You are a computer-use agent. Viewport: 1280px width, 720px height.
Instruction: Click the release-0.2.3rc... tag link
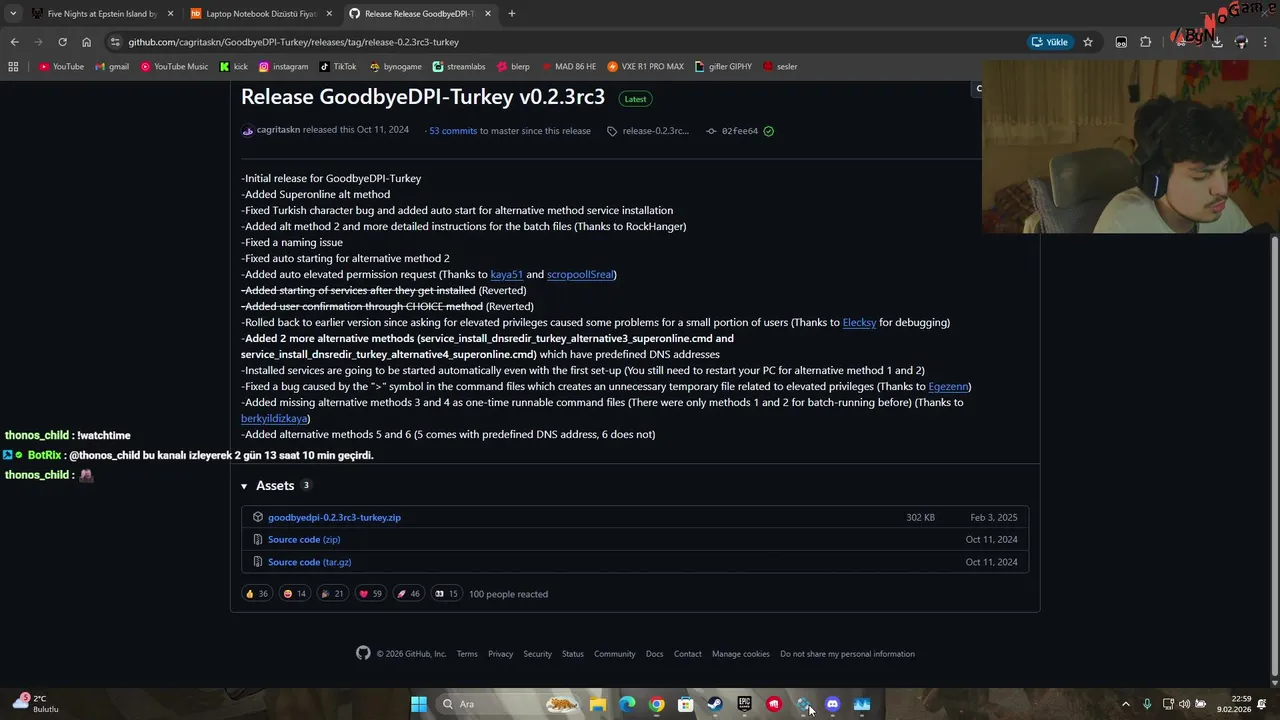point(655,131)
